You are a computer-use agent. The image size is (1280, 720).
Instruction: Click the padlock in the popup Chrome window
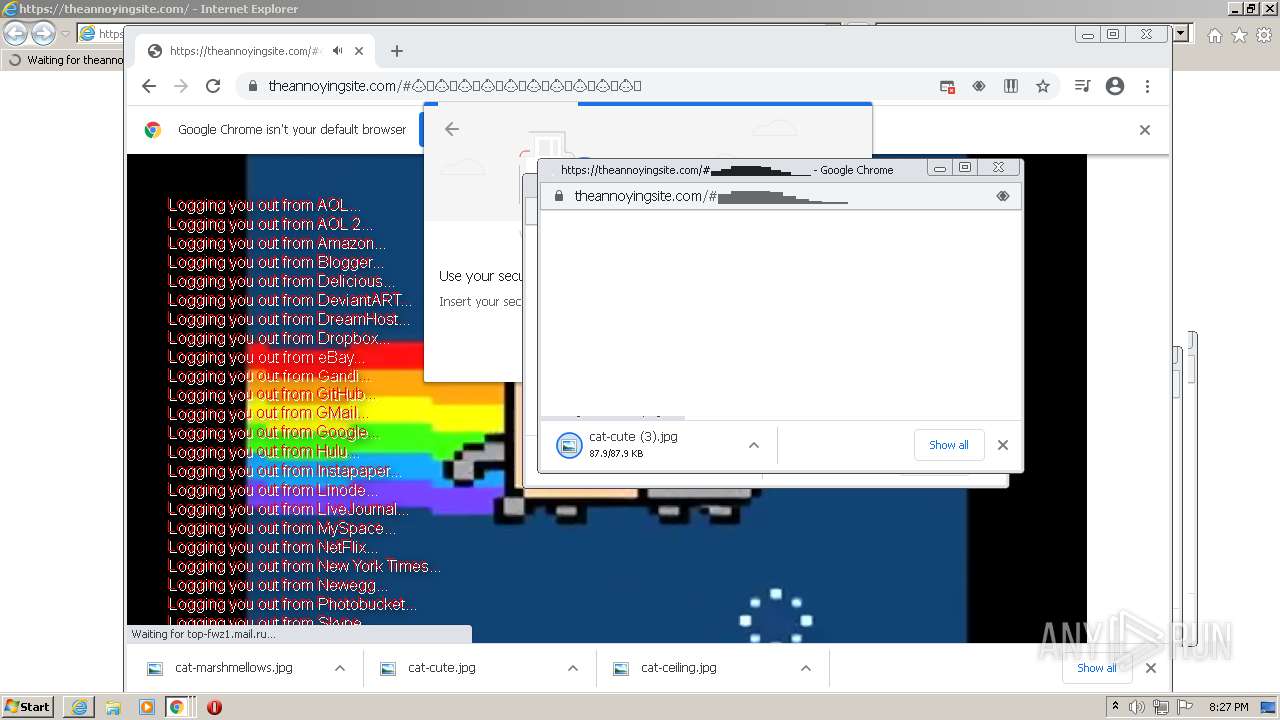[x=559, y=196]
